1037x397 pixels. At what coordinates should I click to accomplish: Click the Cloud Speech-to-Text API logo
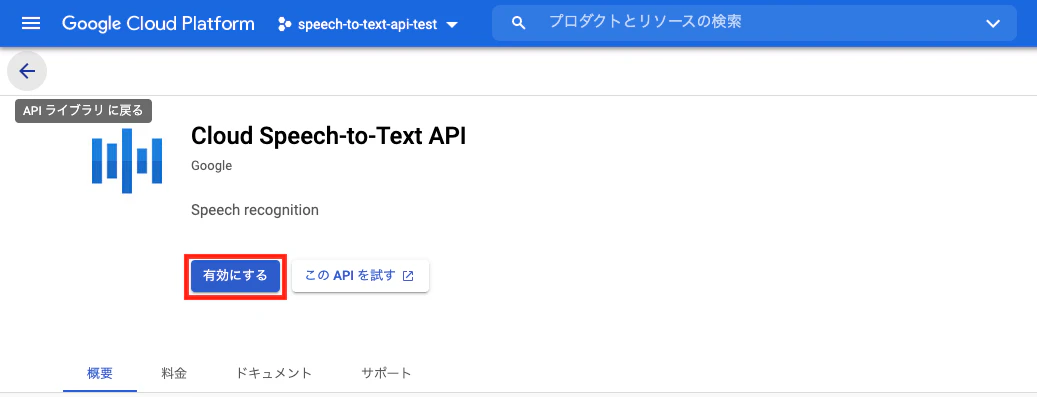coord(127,161)
